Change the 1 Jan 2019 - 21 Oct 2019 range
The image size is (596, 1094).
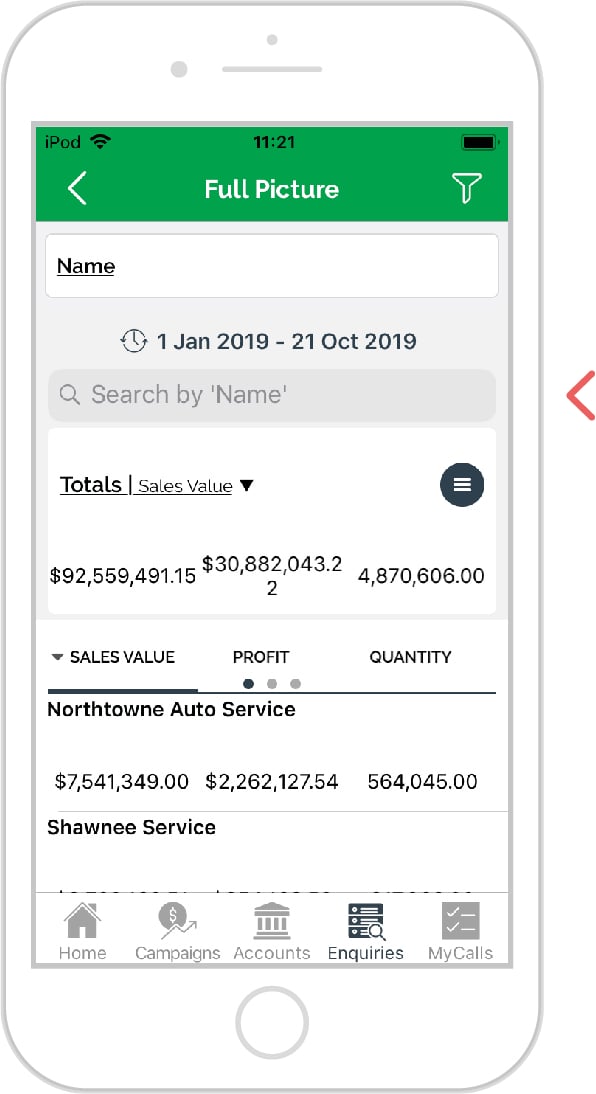286,341
